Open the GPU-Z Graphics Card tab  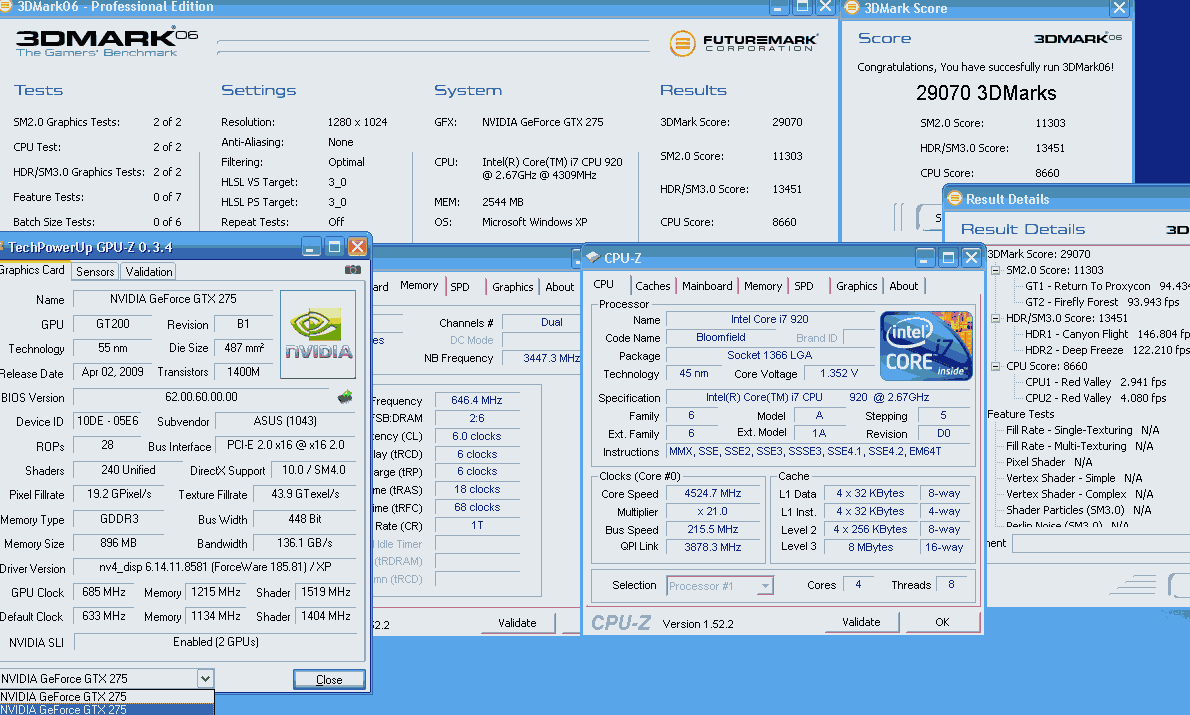click(x=32, y=270)
